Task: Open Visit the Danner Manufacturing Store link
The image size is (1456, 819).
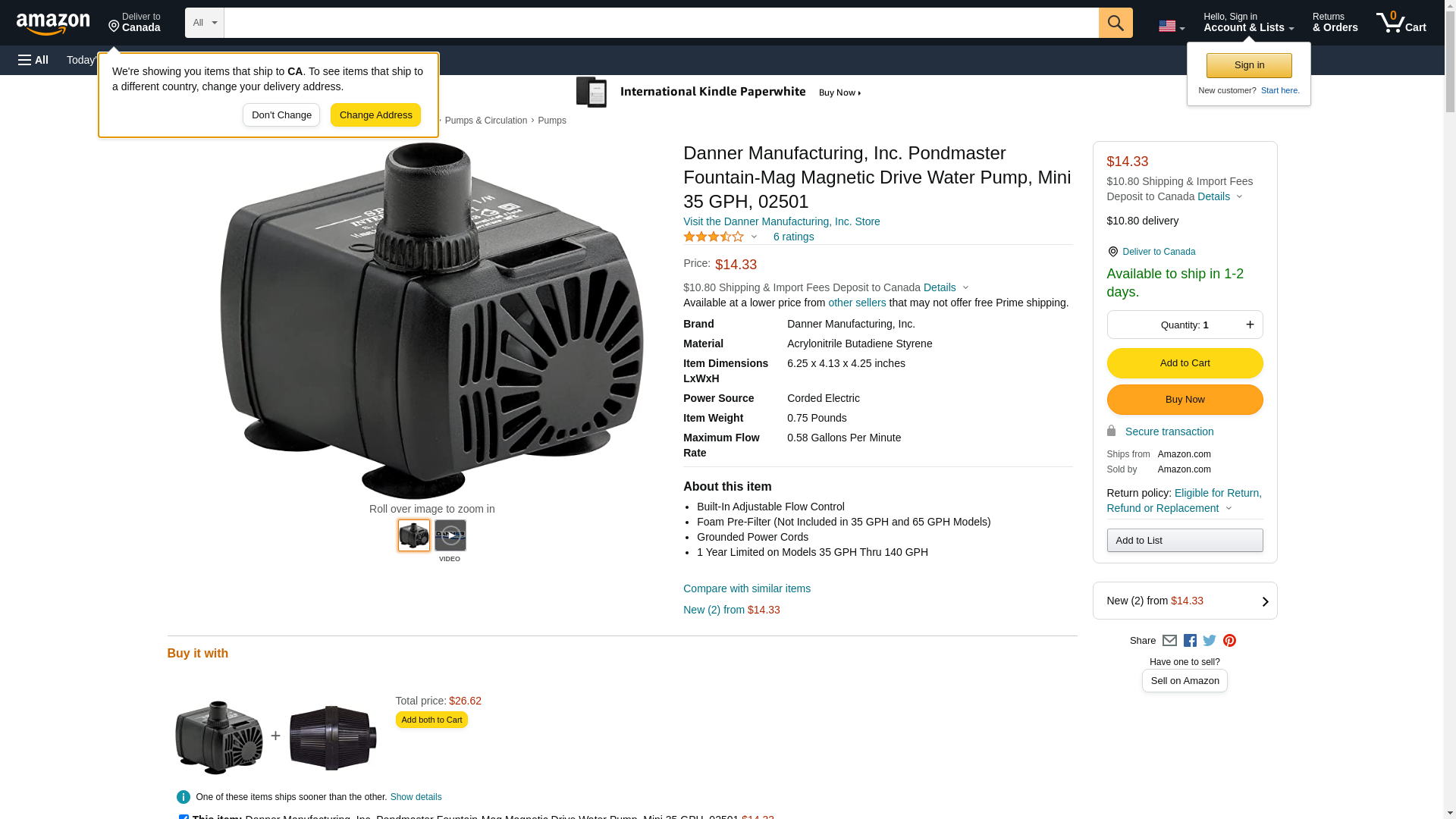Action: tap(781, 221)
